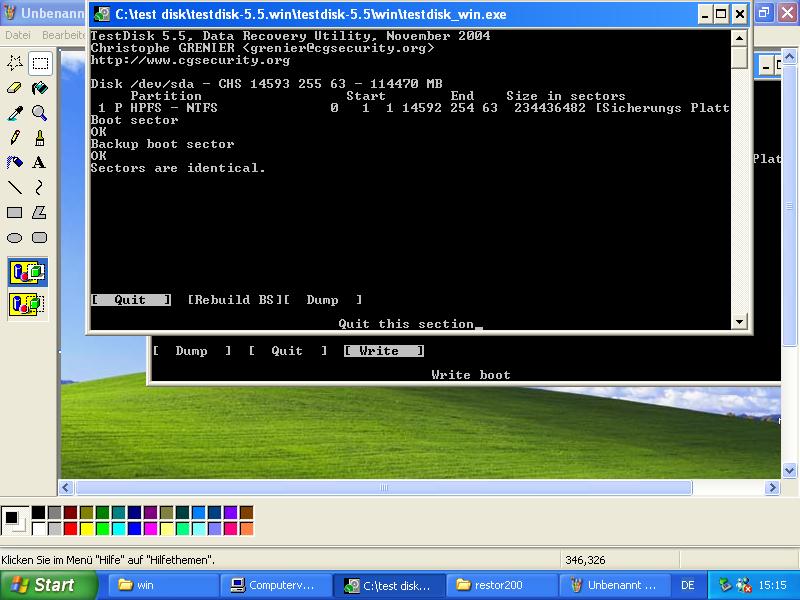Viewport: 800px width, 600px height.
Task: Choose the Eraser tool in Paint
Action: point(14,88)
